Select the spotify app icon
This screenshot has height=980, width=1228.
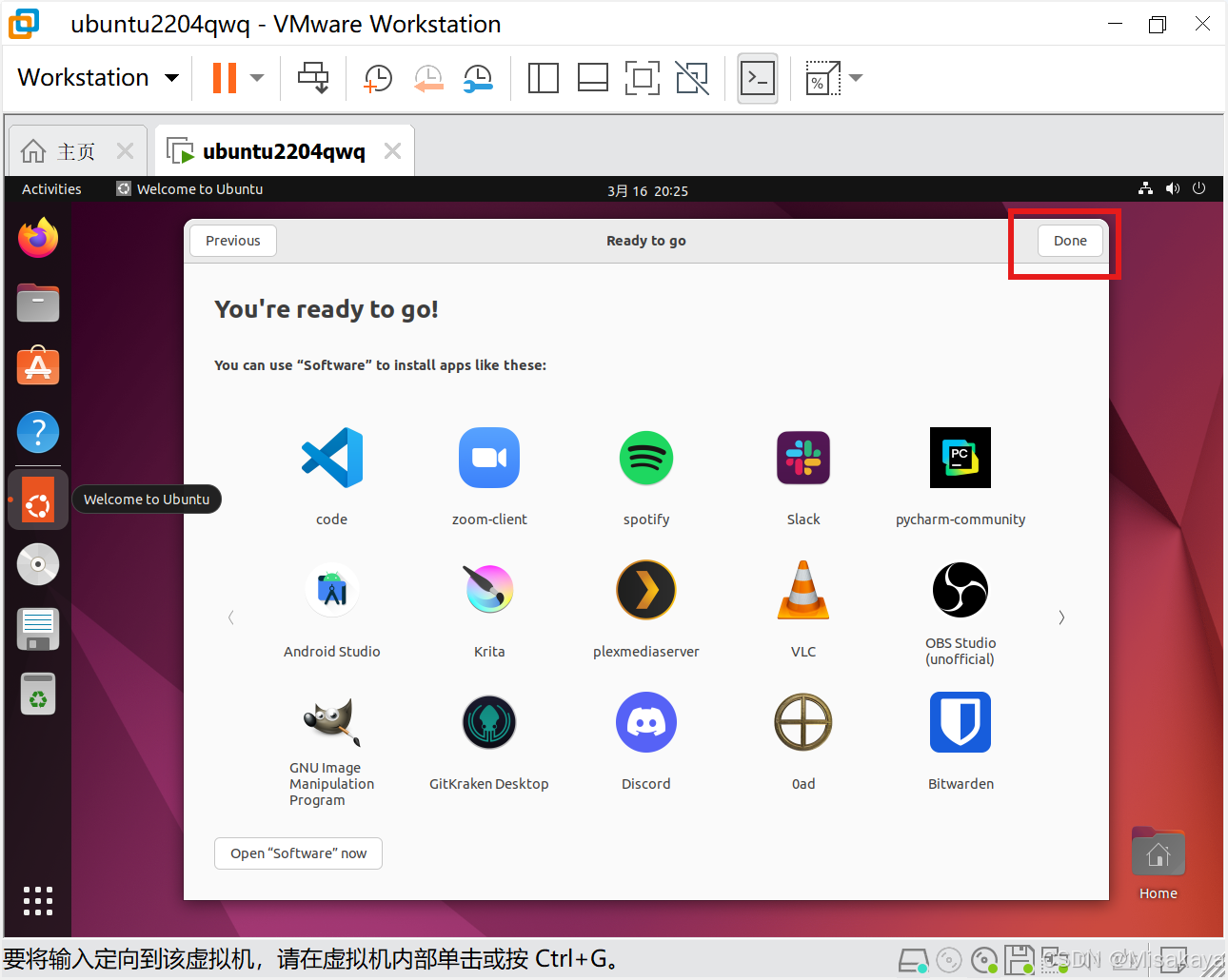646,458
